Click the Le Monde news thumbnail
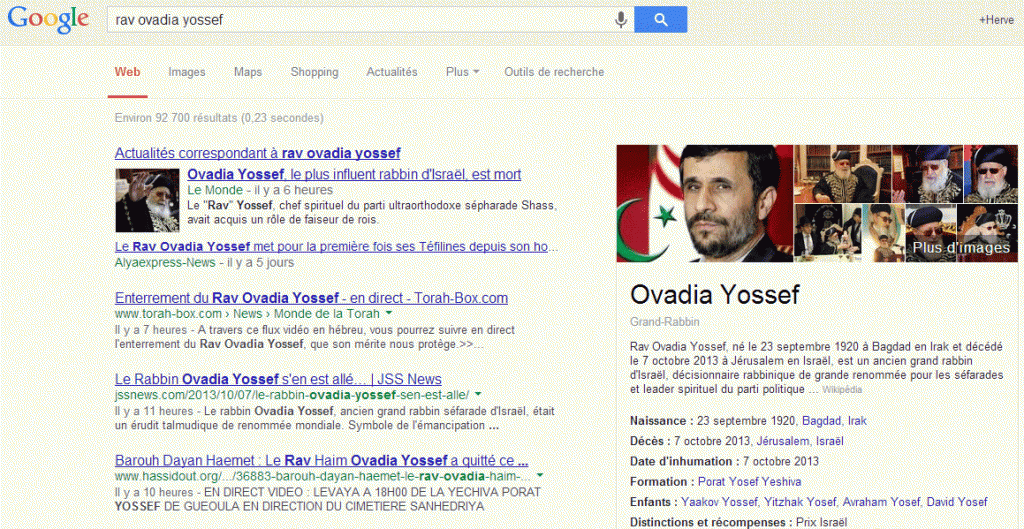1024x529 pixels. click(147, 200)
